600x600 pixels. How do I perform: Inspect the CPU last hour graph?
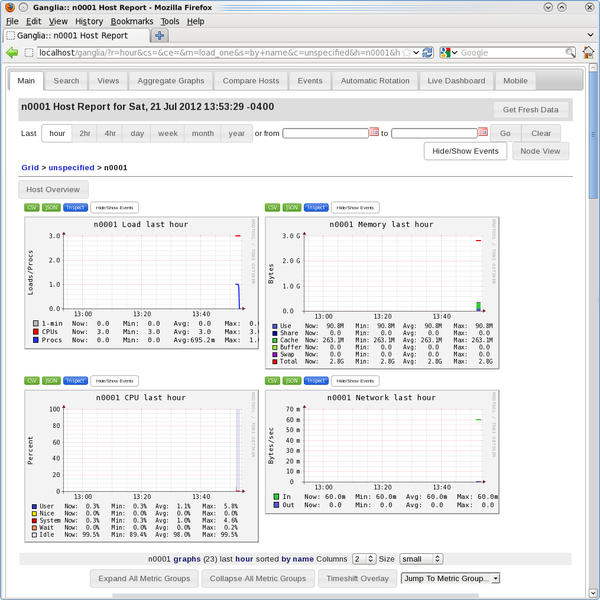coord(75,381)
